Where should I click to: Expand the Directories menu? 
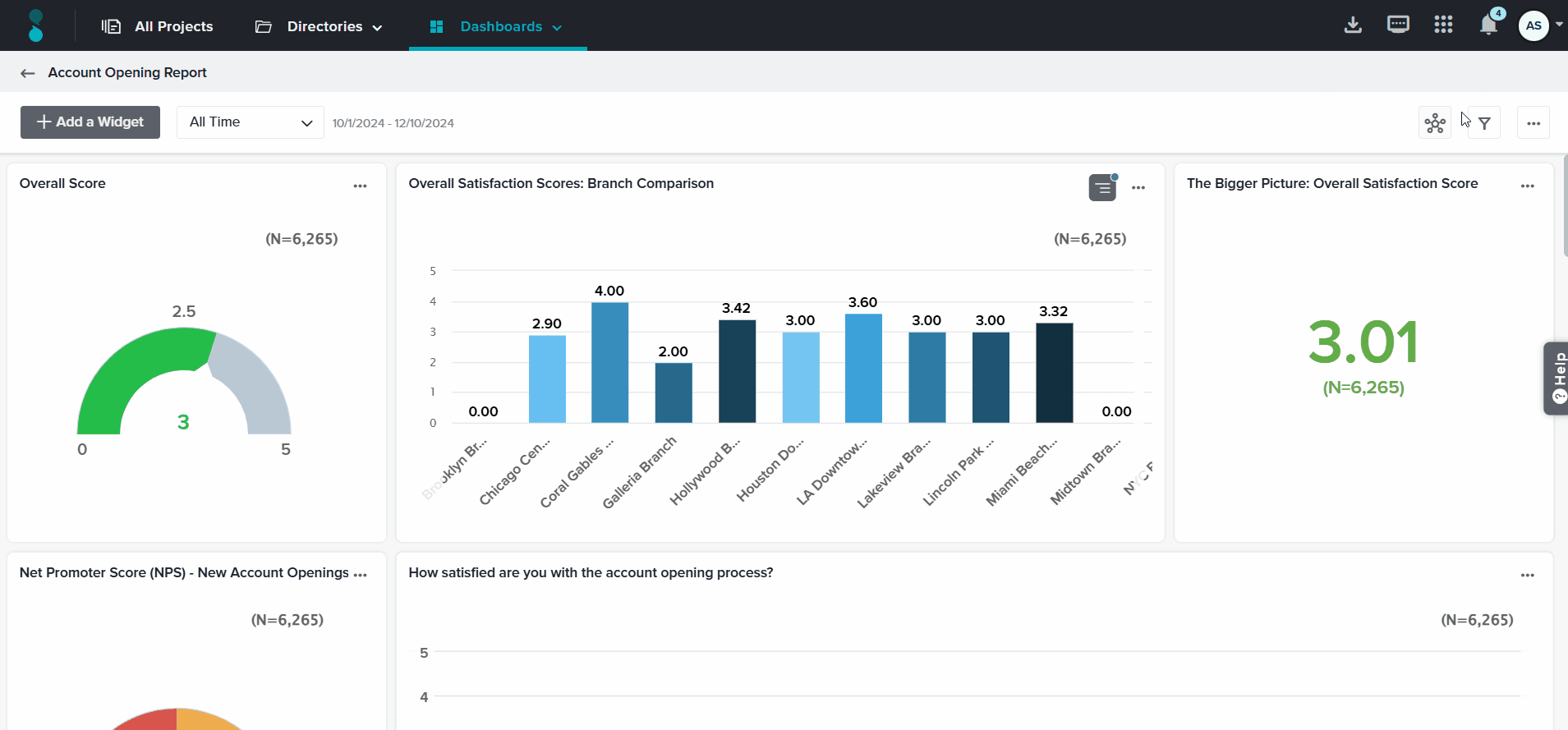tap(319, 26)
